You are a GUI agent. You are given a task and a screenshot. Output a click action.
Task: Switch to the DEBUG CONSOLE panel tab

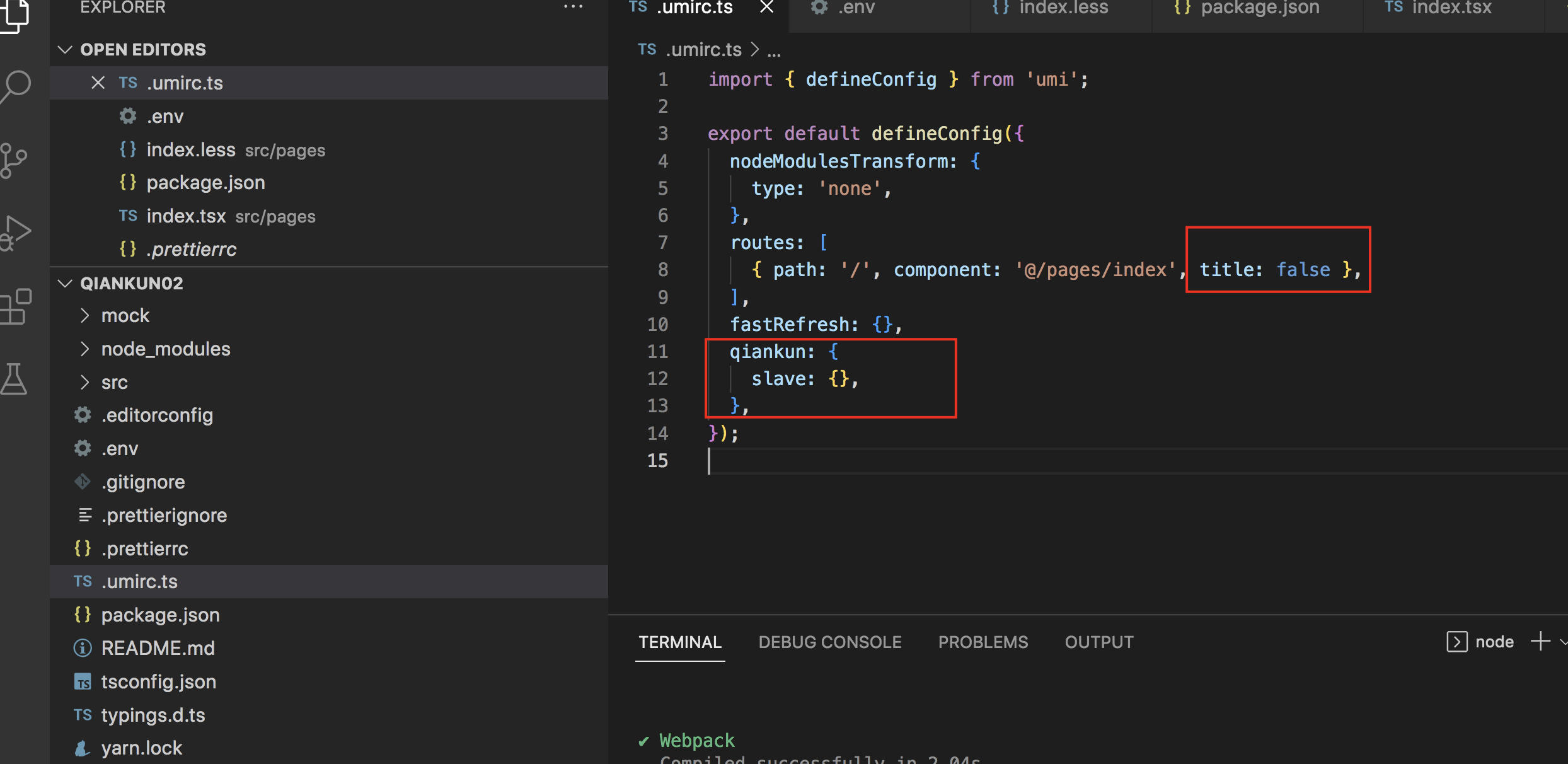click(x=829, y=642)
